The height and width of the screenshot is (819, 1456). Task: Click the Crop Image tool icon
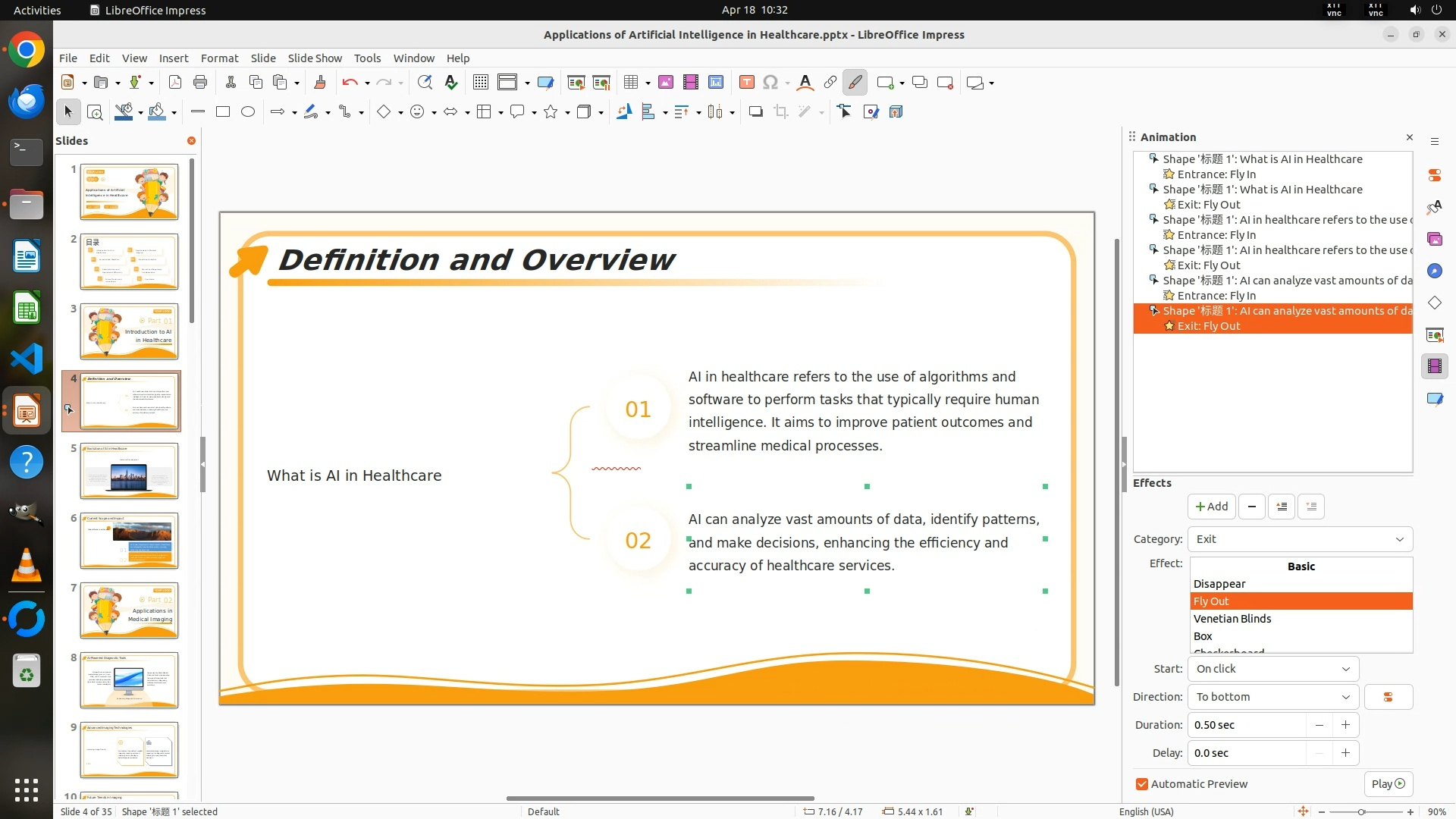[780, 112]
